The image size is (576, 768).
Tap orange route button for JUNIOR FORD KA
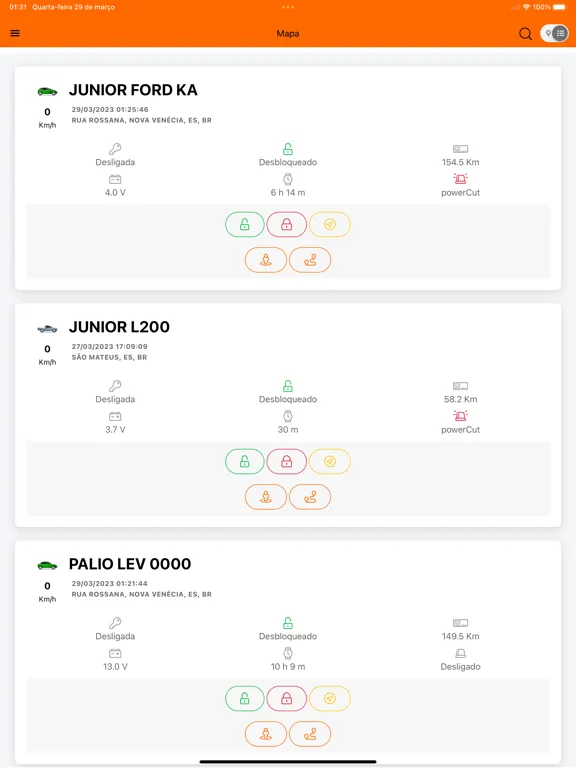(x=310, y=260)
